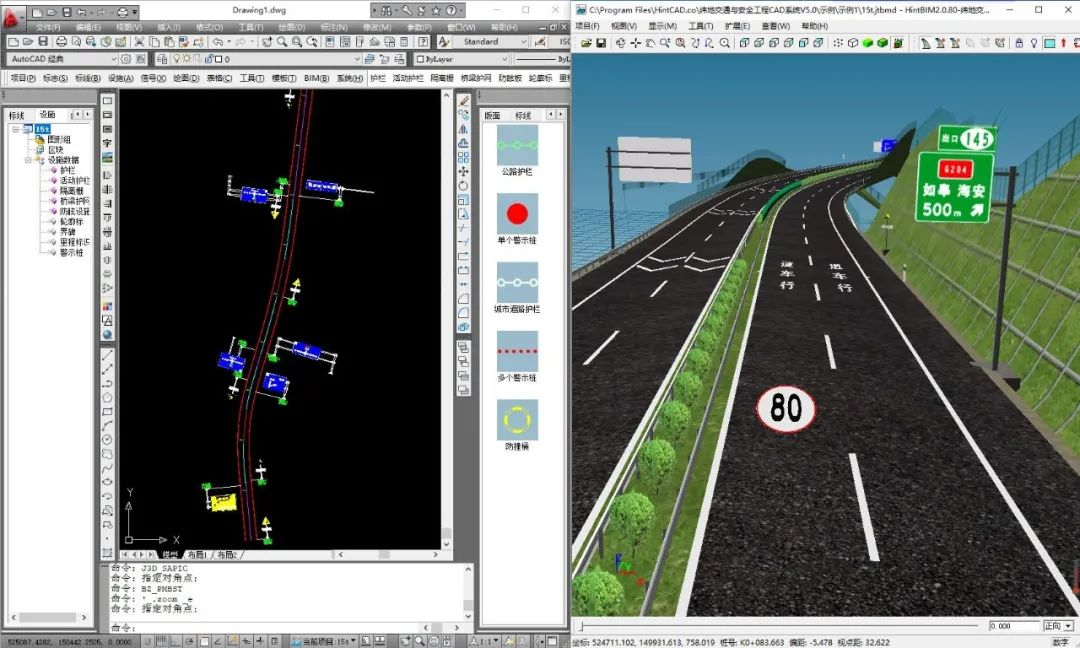This screenshot has width=1080, height=648.
Task: Click the 护栏 toolbar button
Action: coord(378,79)
